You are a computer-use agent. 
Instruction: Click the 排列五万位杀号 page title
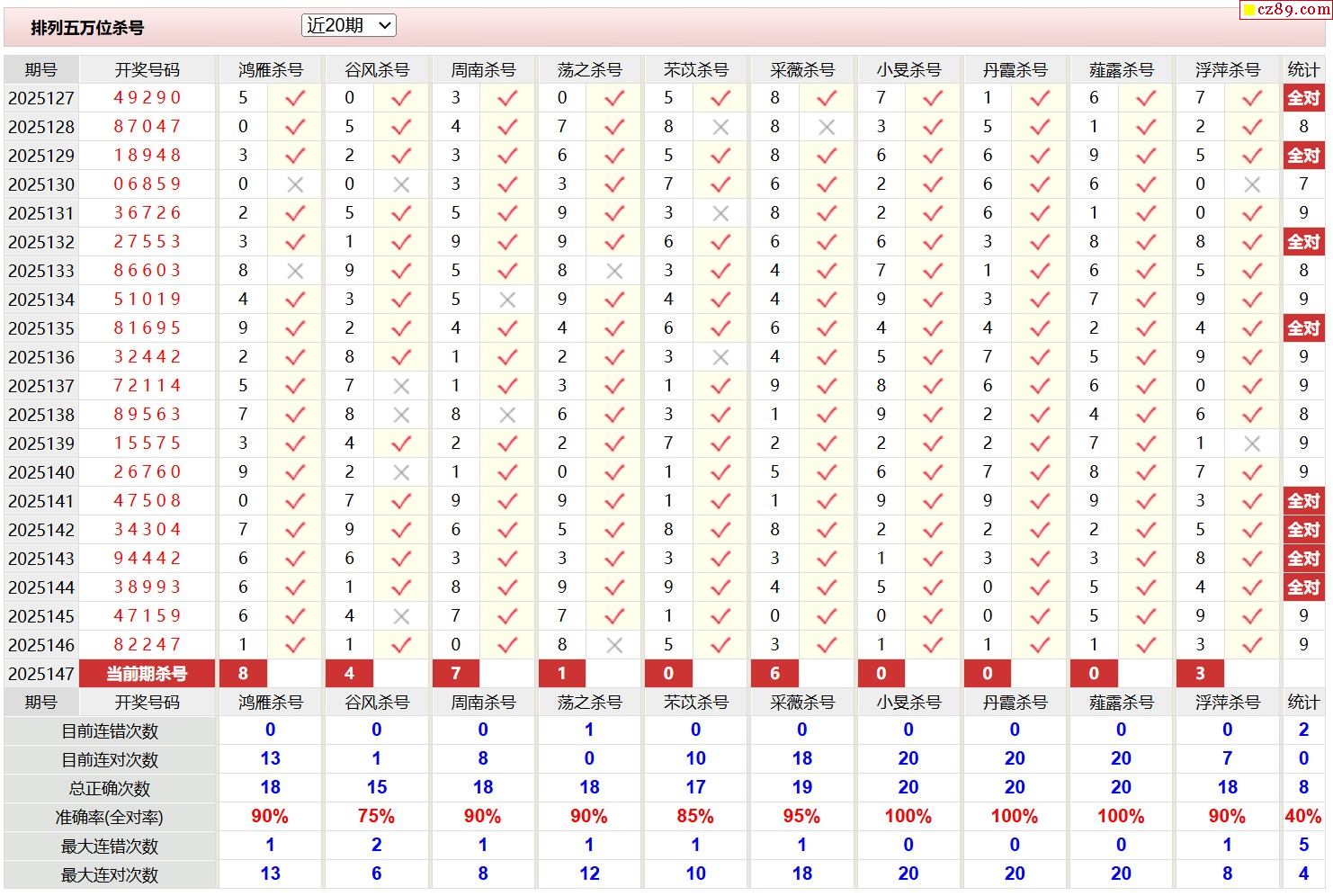tap(87, 28)
